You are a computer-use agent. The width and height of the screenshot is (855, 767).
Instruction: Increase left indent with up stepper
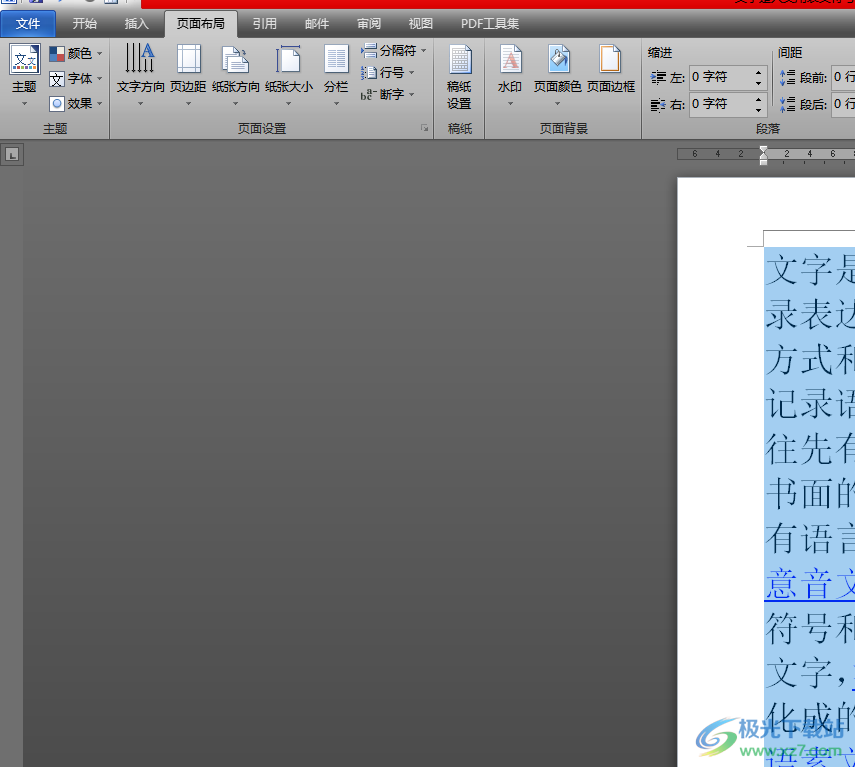pyautogui.click(x=758, y=72)
